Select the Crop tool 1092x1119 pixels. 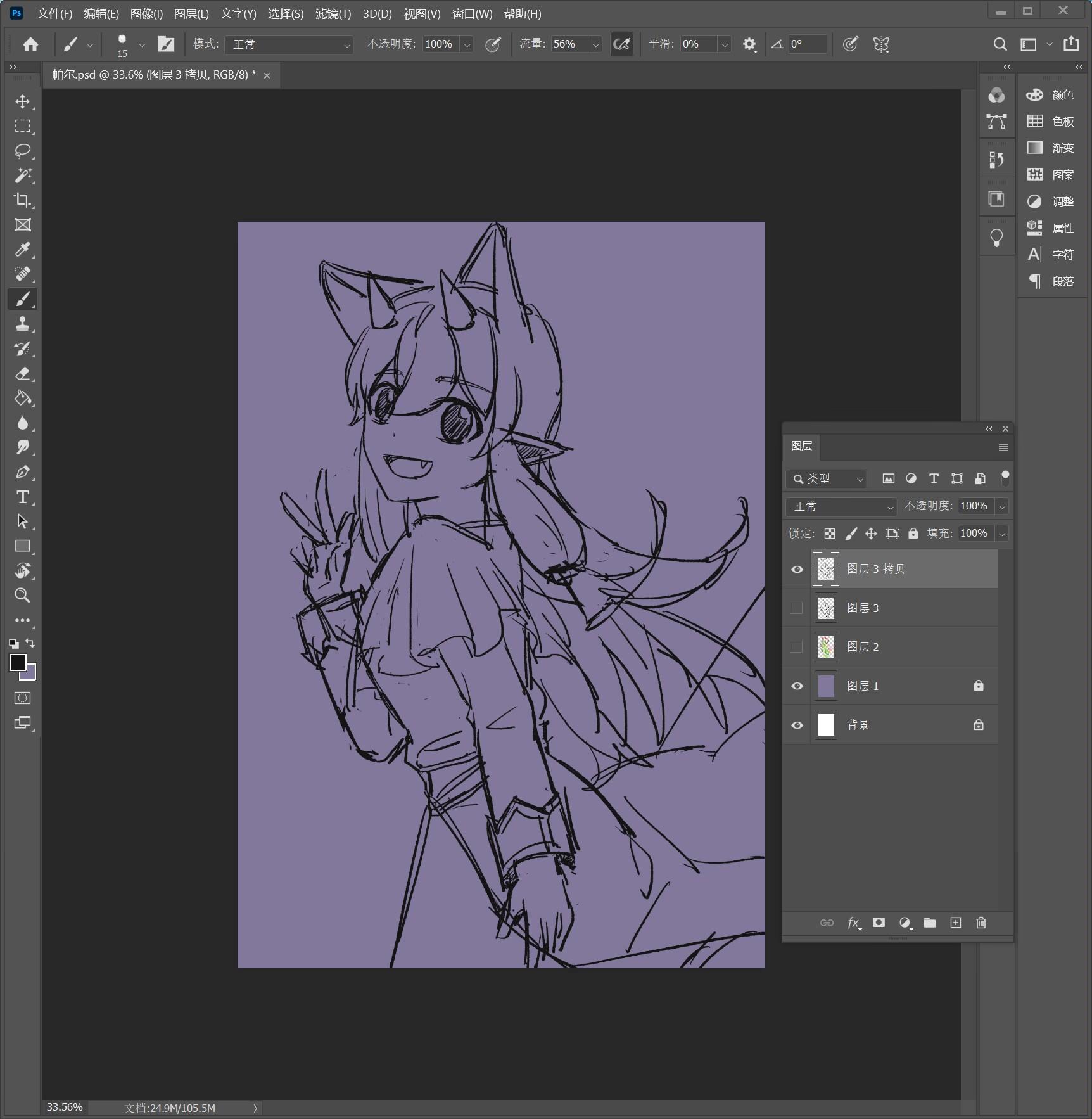(23, 200)
